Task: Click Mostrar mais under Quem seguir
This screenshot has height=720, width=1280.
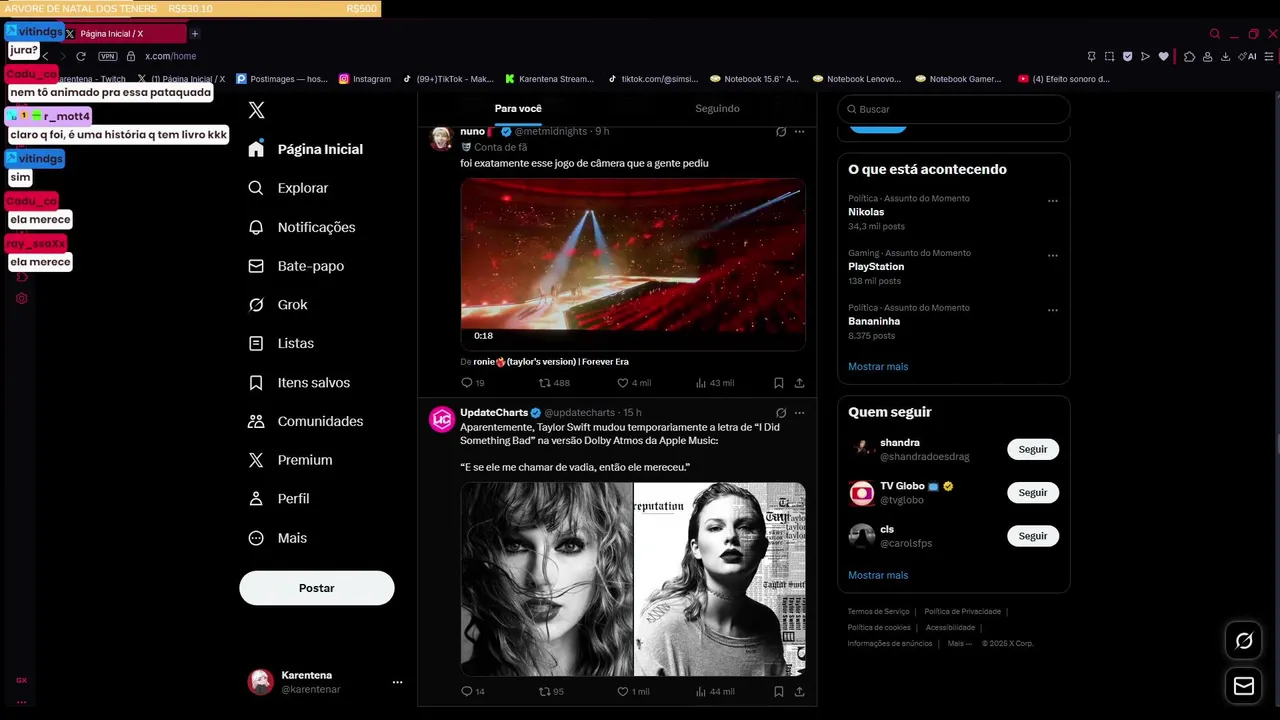Action: (x=878, y=575)
